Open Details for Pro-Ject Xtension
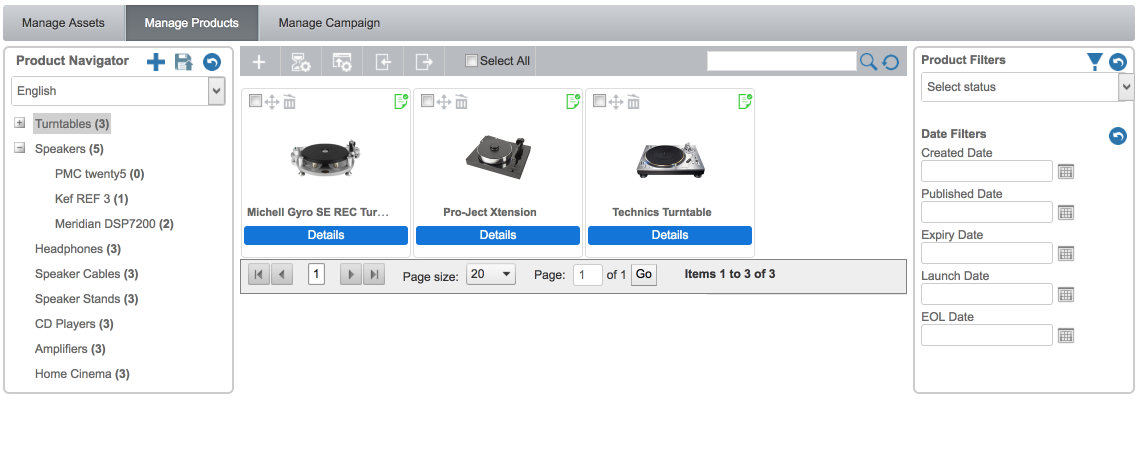 [x=497, y=235]
